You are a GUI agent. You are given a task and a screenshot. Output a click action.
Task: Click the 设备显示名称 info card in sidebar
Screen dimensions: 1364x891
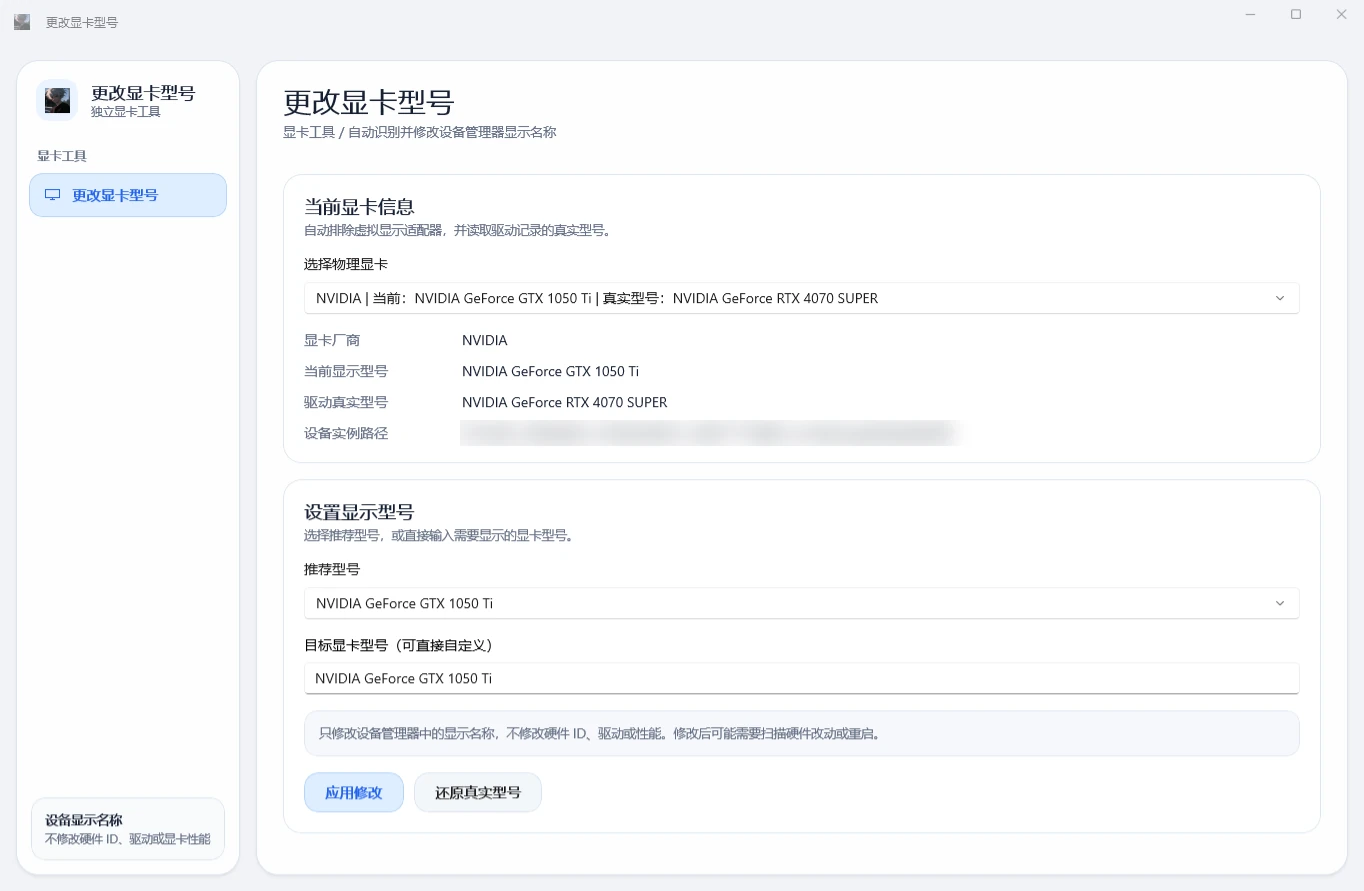pos(128,829)
